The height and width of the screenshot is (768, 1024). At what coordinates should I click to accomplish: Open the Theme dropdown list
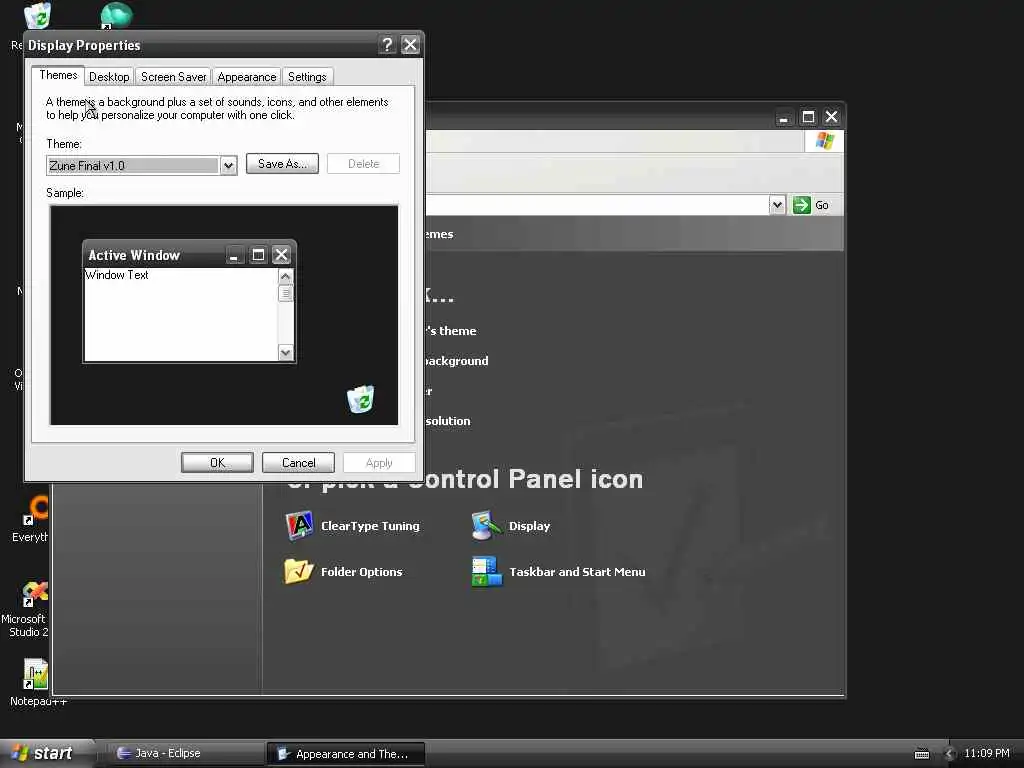point(228,165)
